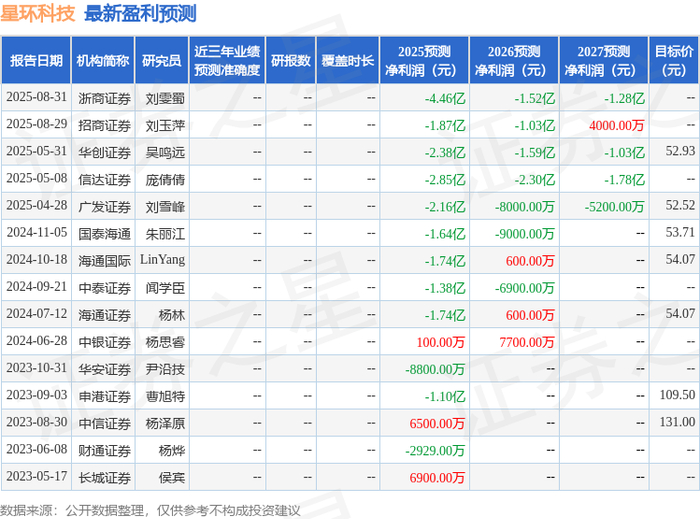Click the 研报数 column header

pos(291,61)
